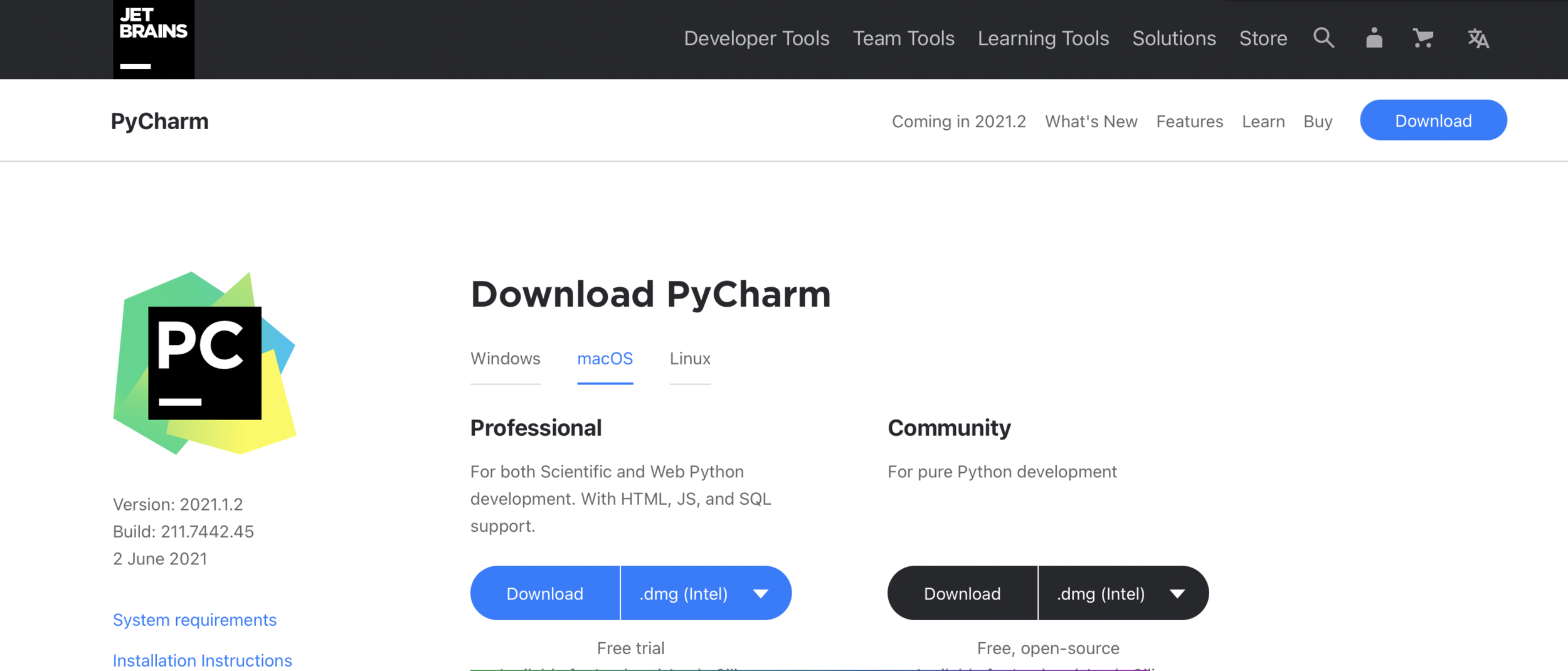Open the Coming in 2021.2 page
The height and width of the screenshot is (671, 1568).
(958, 122)
